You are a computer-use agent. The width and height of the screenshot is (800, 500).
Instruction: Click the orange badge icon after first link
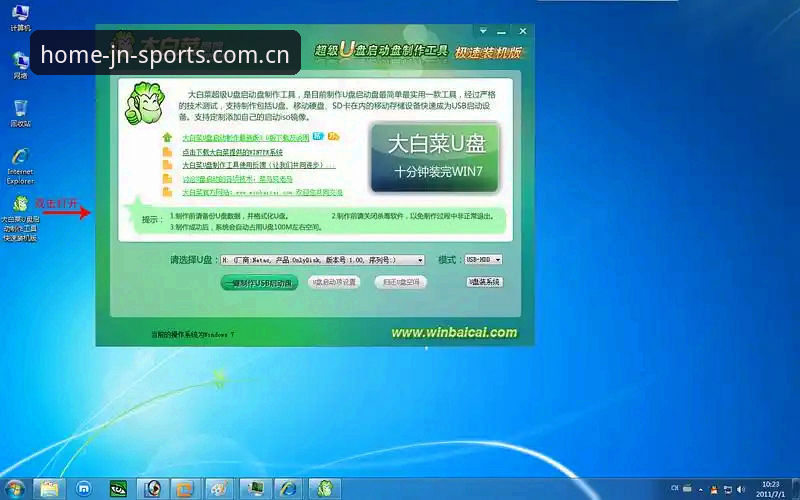333,136
